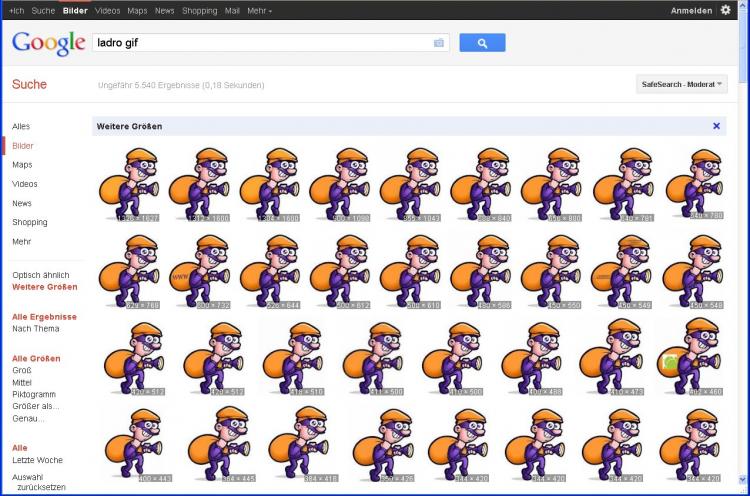Screen dimensions: 750x496
Task: Expand the Mehr menu in top bar
Action: (259, 10)
